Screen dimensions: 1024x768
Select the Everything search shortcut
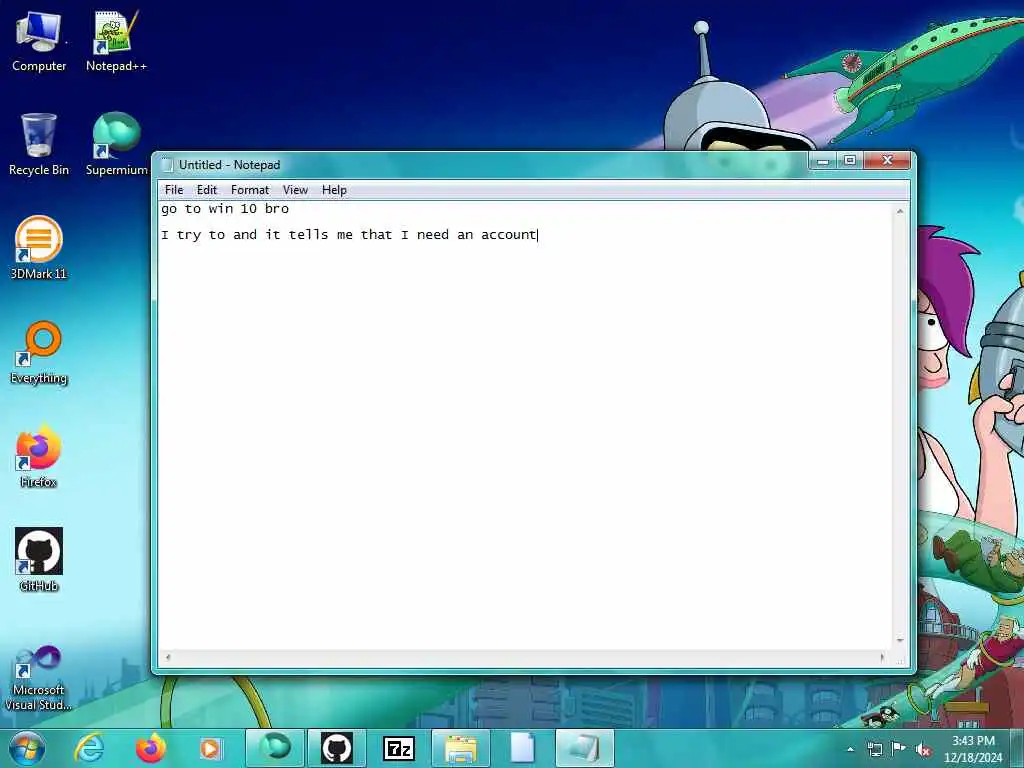tap(39, 353)
